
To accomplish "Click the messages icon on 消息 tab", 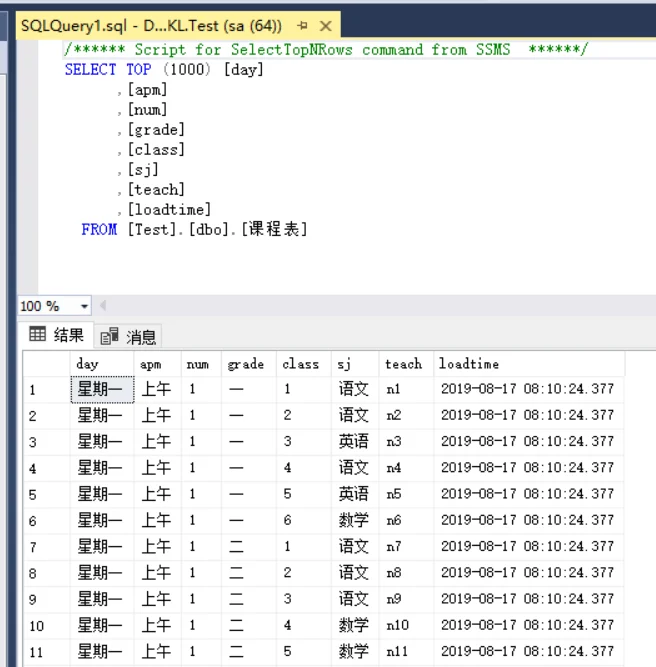I will tap(109, 336).
